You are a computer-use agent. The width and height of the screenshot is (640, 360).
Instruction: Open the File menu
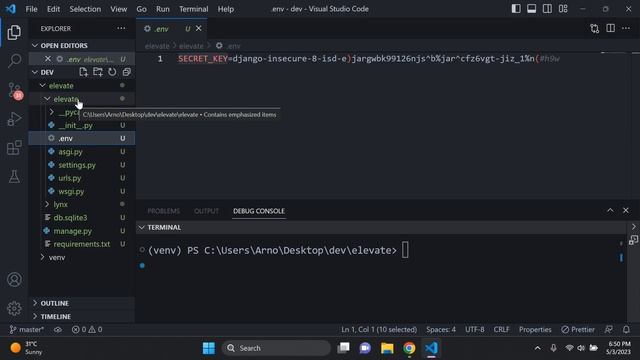(x=31, y=9)
